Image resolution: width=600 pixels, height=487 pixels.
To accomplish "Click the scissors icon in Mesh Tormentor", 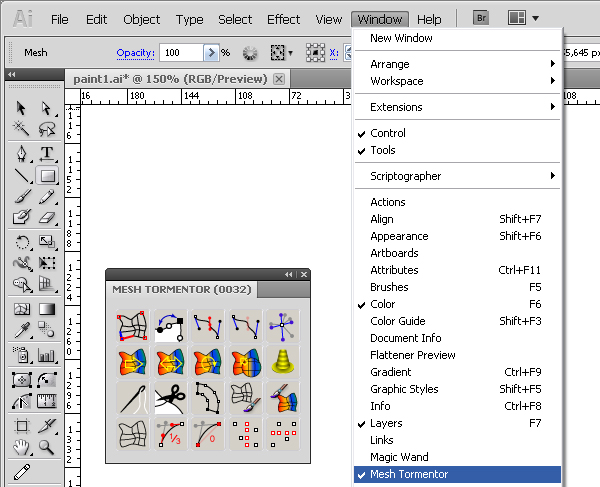I will 171,399.
